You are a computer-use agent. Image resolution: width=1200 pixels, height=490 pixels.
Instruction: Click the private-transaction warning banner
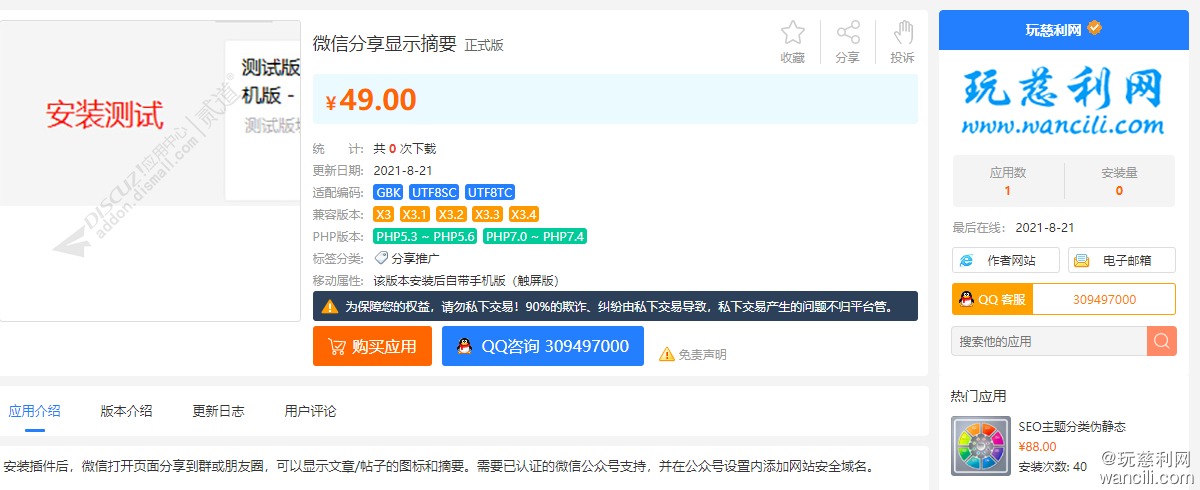615,306
